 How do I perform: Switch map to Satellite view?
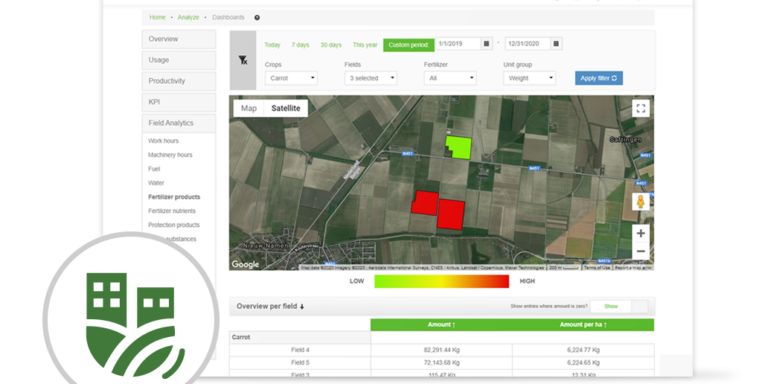[286, 108]
